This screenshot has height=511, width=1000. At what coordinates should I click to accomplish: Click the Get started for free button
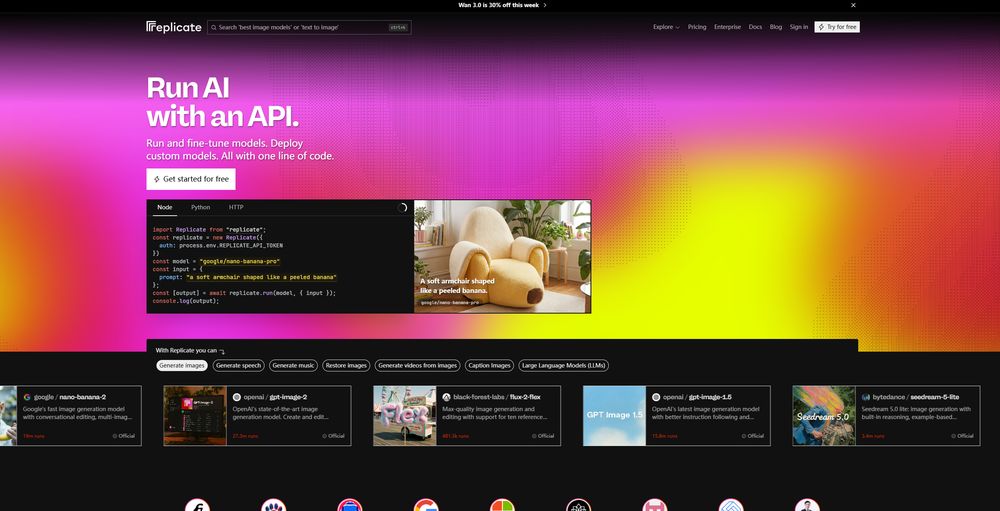coord(191,179)
